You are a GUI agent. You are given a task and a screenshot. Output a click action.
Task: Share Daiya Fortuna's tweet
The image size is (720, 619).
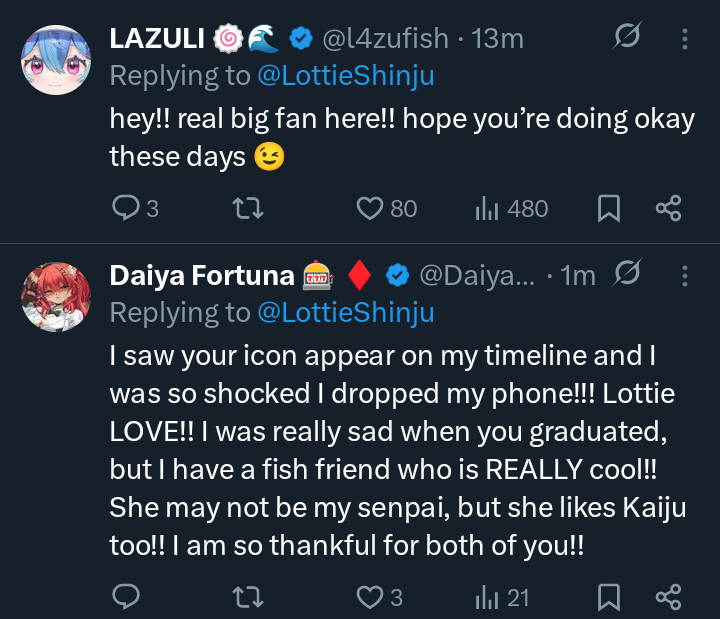pos(668,597)
